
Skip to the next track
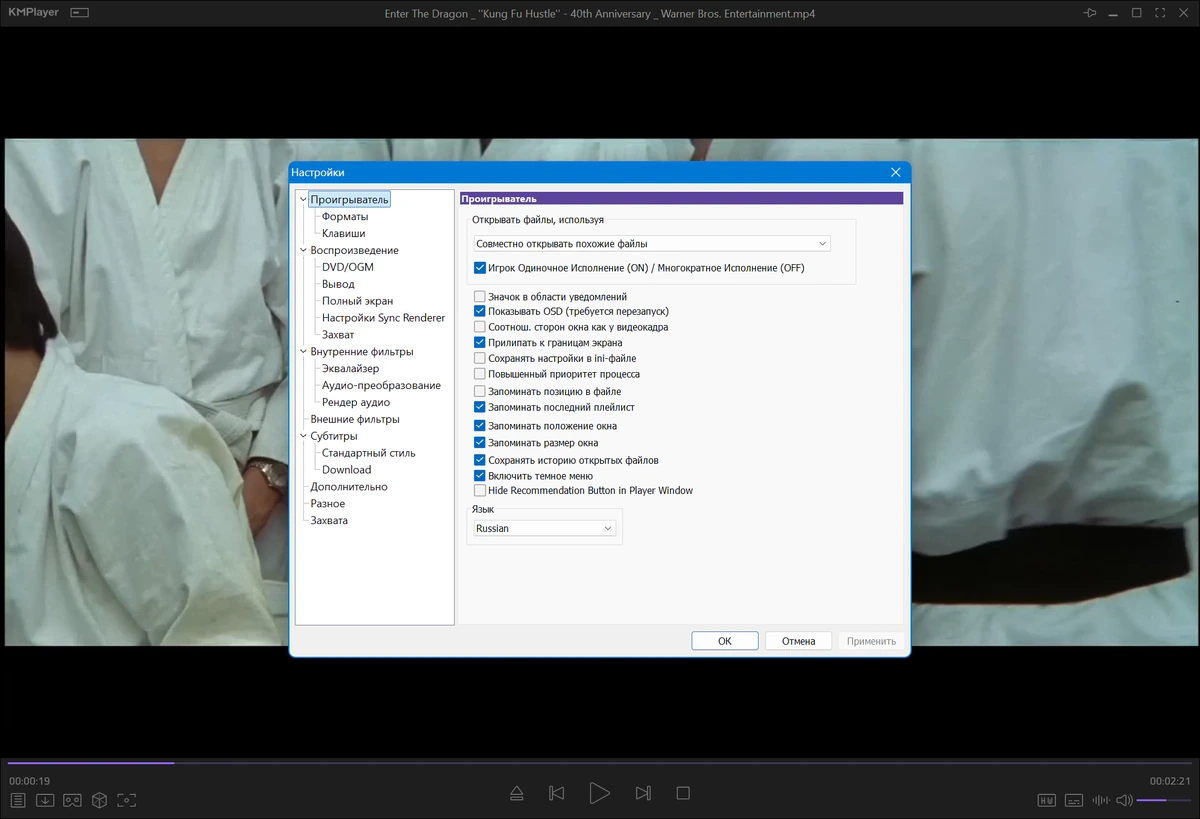(643, 793)
